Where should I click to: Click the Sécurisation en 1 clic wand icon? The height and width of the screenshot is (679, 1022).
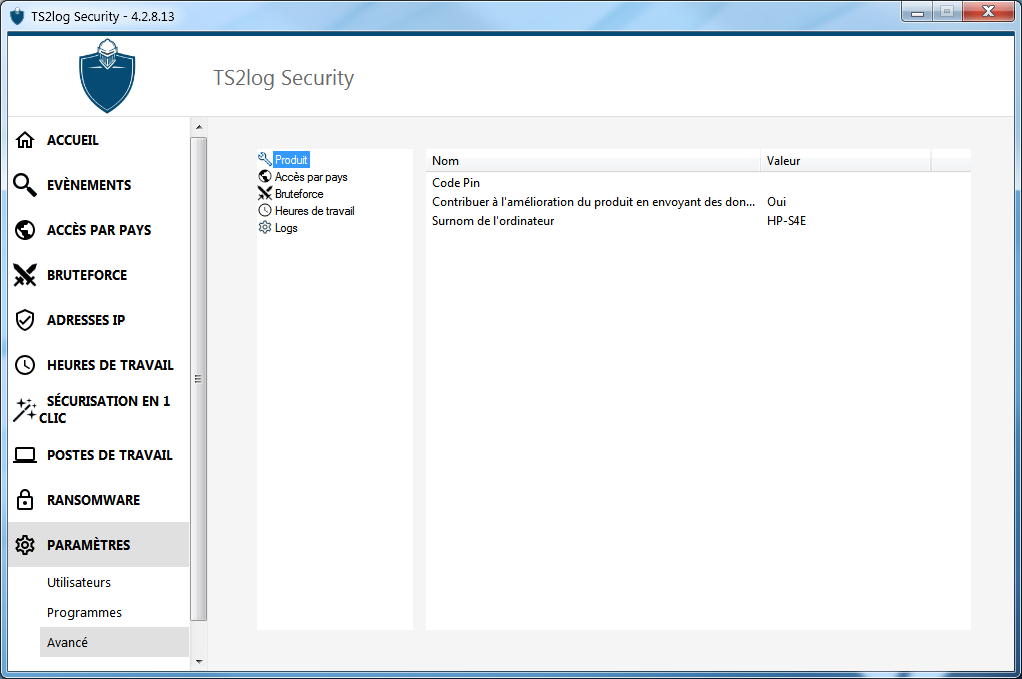click(25, 410)
